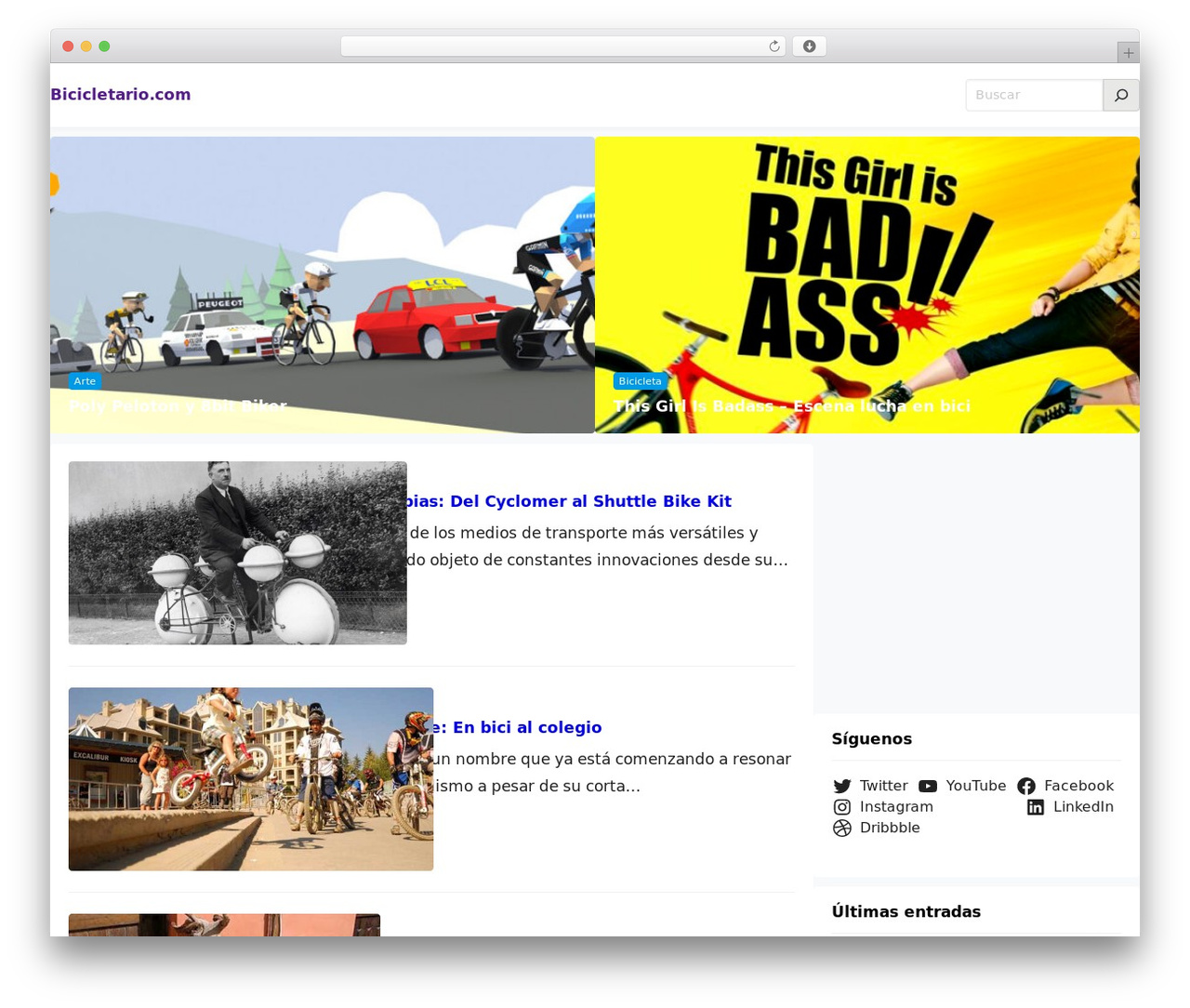Image resolution: width=1190 pixels, height=1008 pixels.
Task: Click the Dribbble ball icon
Action: pyautogui.click(x=842, y=828)
